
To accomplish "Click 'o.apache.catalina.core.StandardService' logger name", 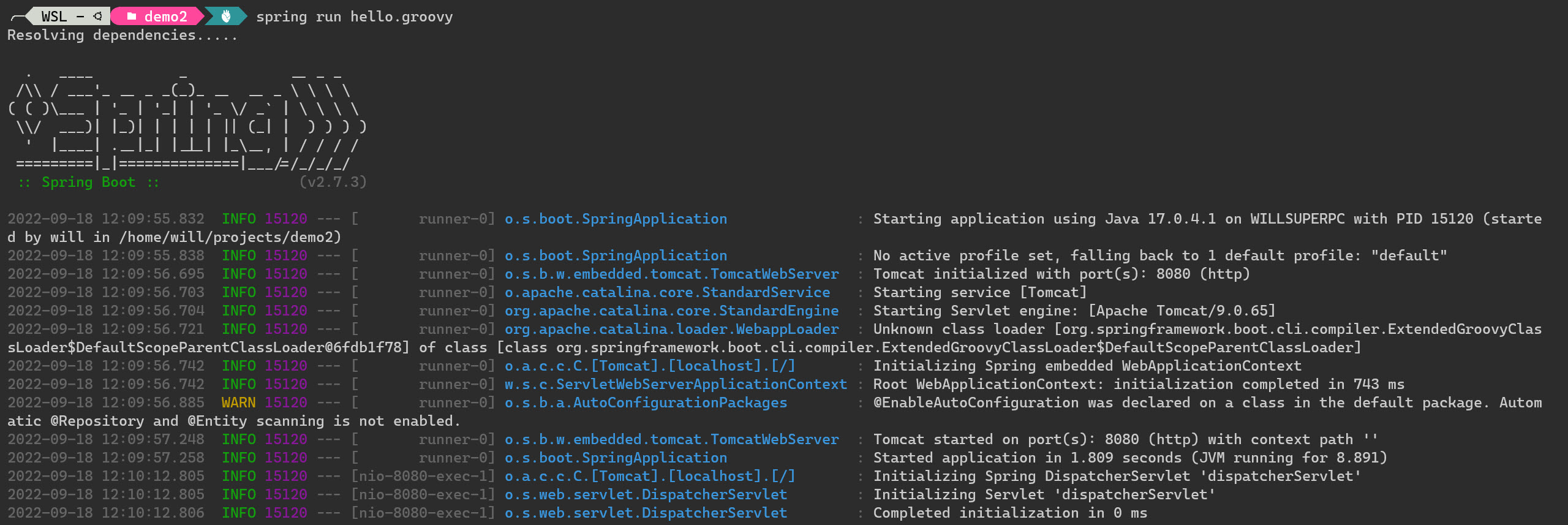I will [668, 292].
